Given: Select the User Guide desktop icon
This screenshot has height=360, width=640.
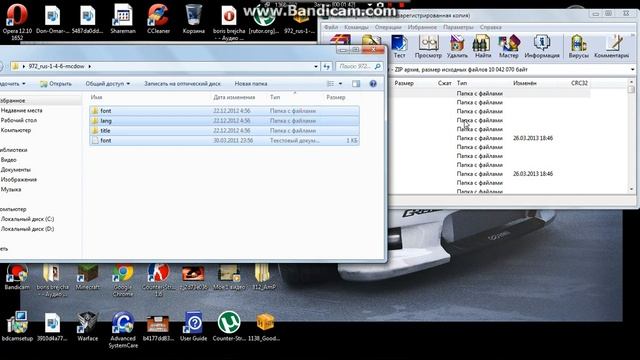Looking at the screenshot, I should (x=193, y=327).
